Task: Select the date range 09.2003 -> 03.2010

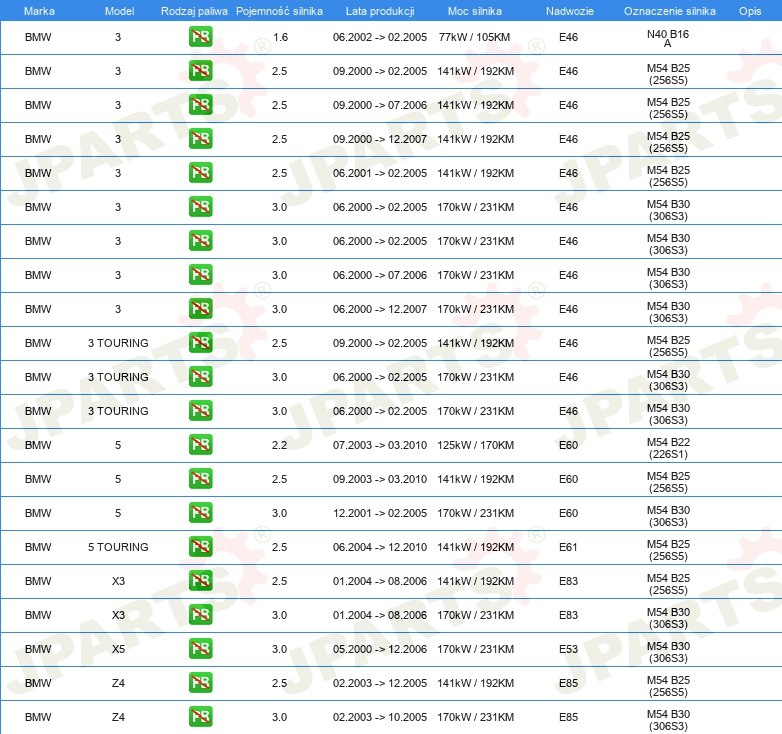Action: pyautogui.click(x=380, y=479)
